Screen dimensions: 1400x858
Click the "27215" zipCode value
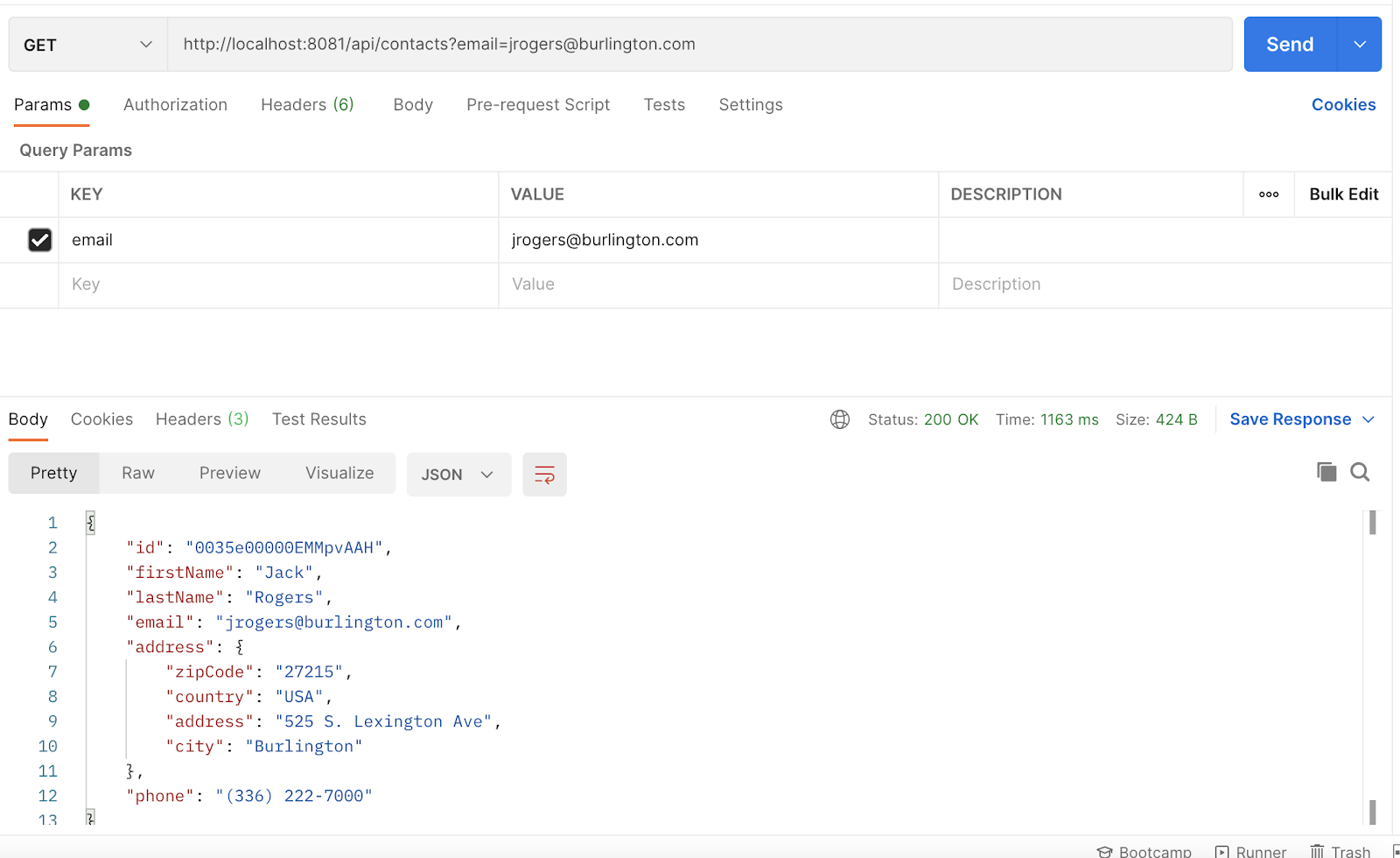click(309, 672)
